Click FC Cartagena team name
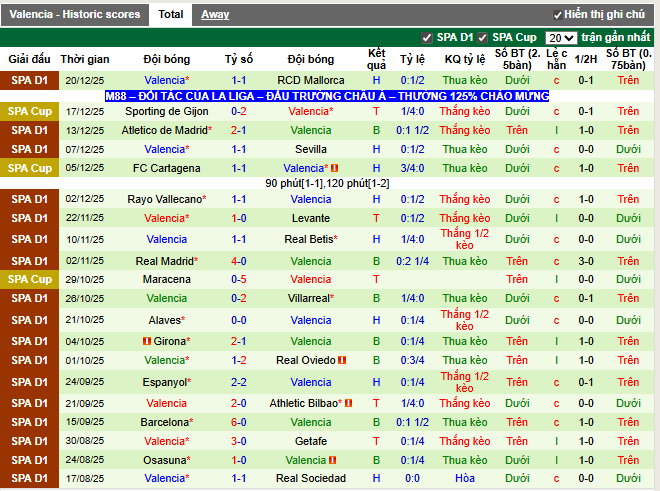The image size is (660, 491). click(167, 168)
